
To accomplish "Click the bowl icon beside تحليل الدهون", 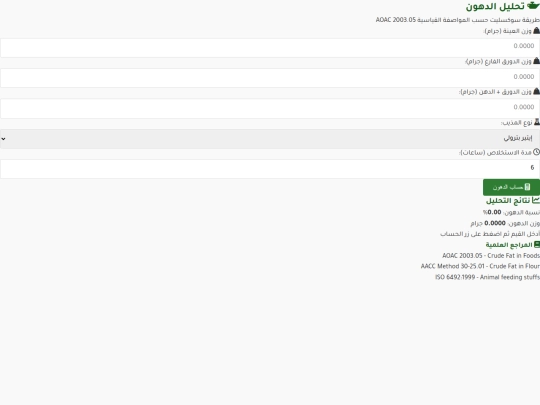I will (x=533, y=6).
